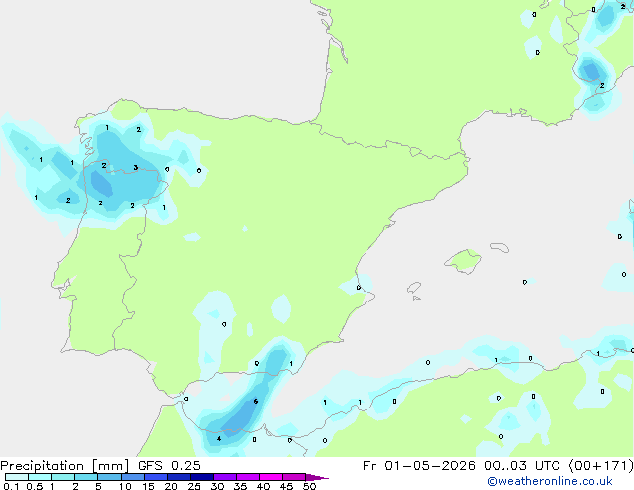The width and height of the screenshot is (634, 490).
Task: Choose the 2–5 mm legend swatch
Action: (x=86, y=477)
